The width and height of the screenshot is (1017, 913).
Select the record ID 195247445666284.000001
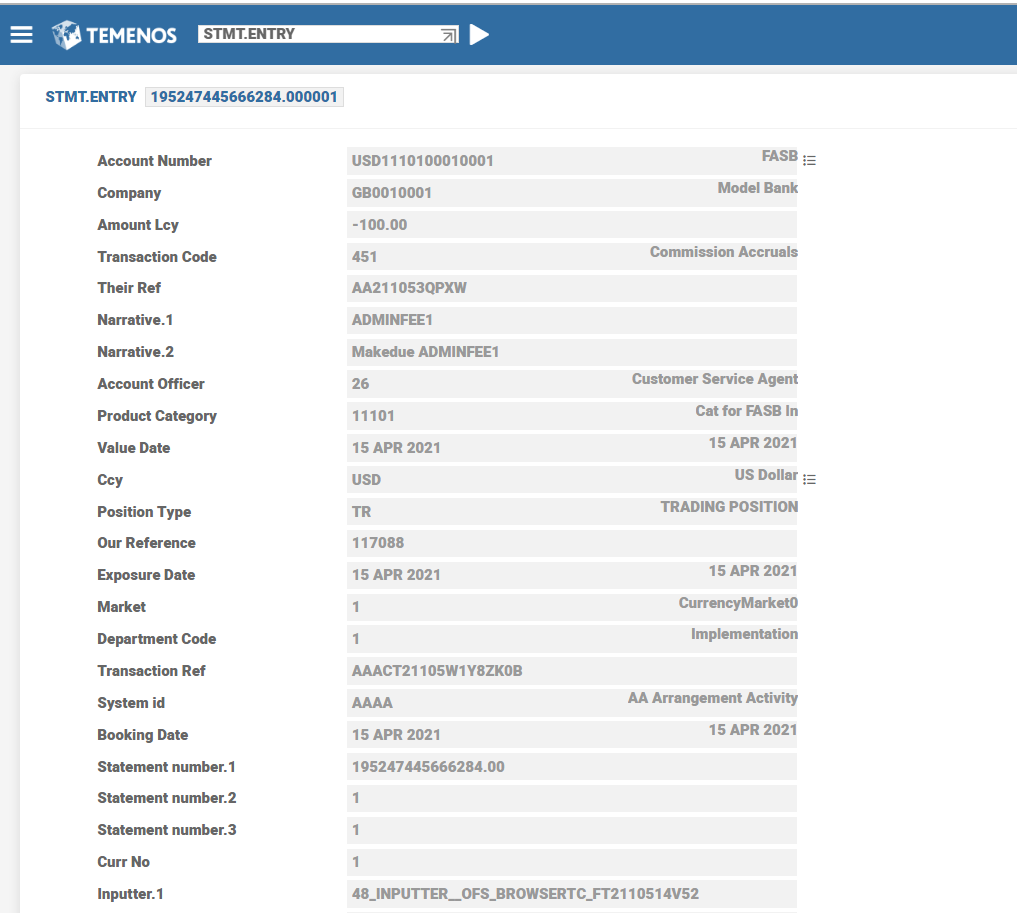(x=245, y=97)
